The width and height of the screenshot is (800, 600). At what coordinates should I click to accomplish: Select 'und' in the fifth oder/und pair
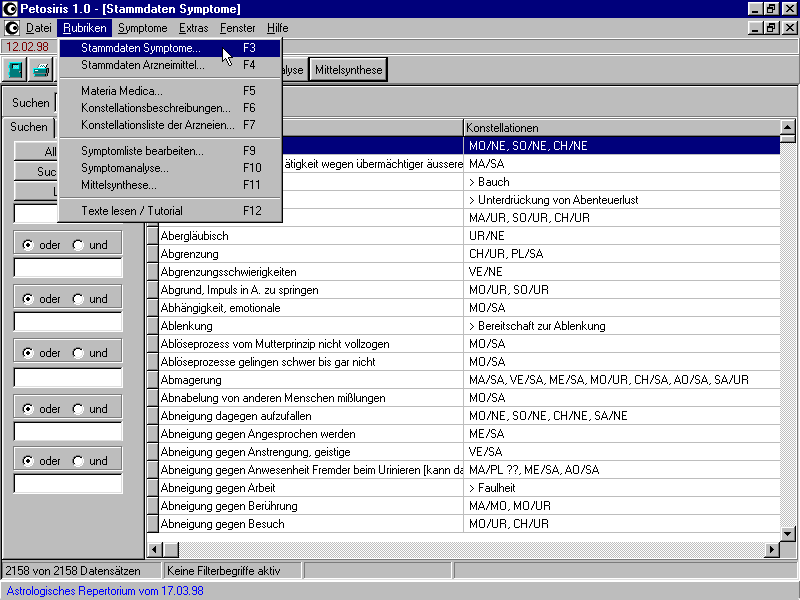[x=78, y=461]
